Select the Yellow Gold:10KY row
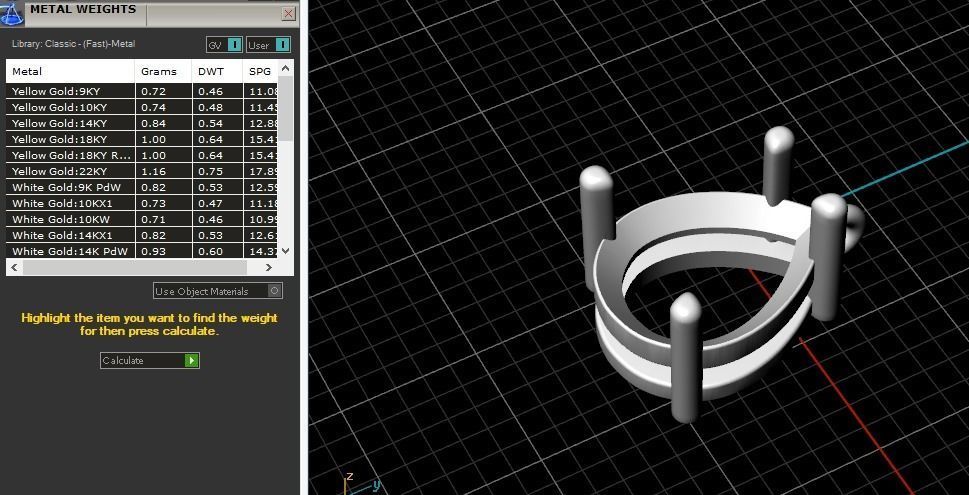 (x=142, y=107)
